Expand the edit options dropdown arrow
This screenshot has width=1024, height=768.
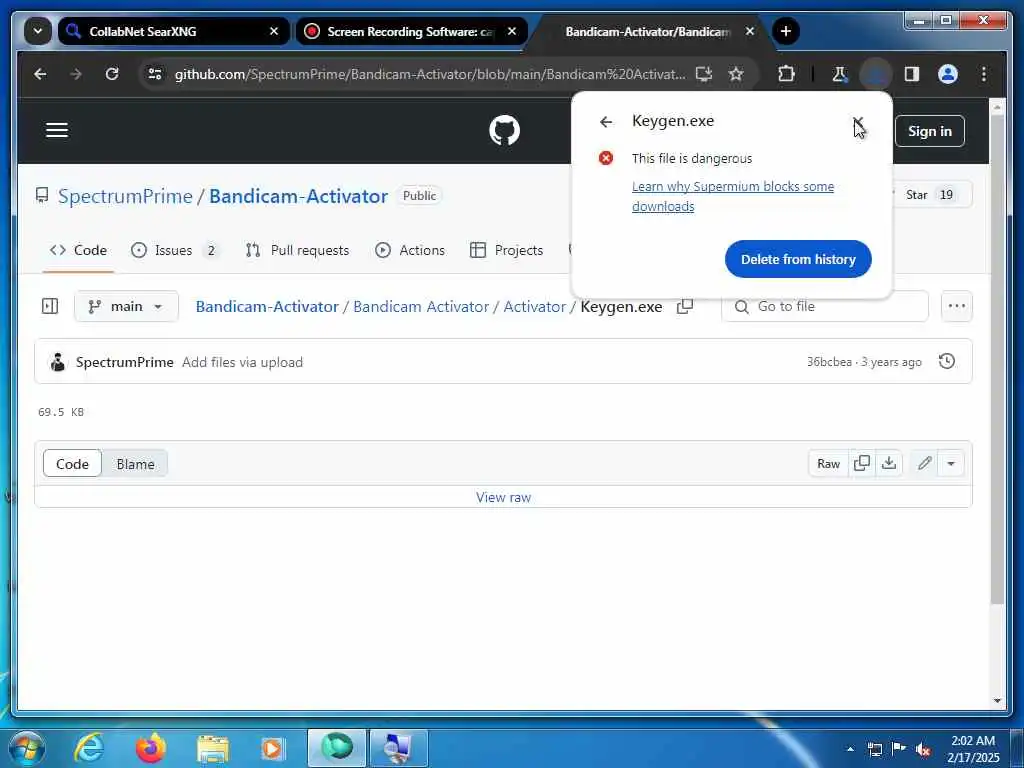point(951,464)
